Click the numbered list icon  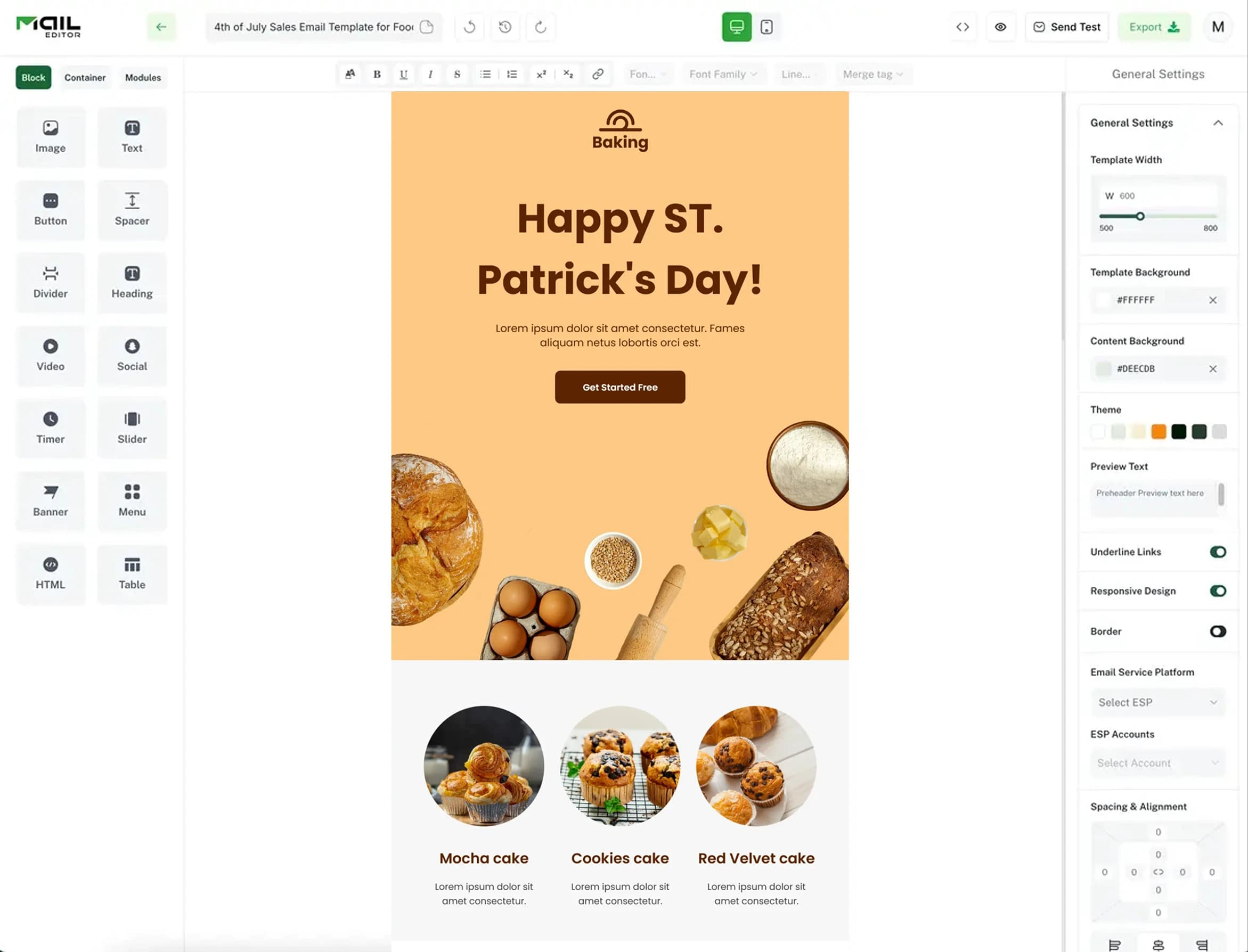512,74
